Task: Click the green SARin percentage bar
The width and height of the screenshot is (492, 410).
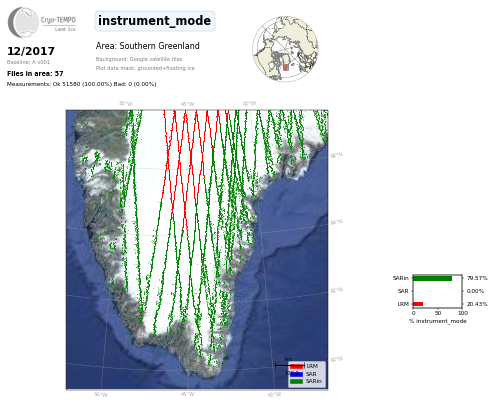Action: tap(433, 278)
